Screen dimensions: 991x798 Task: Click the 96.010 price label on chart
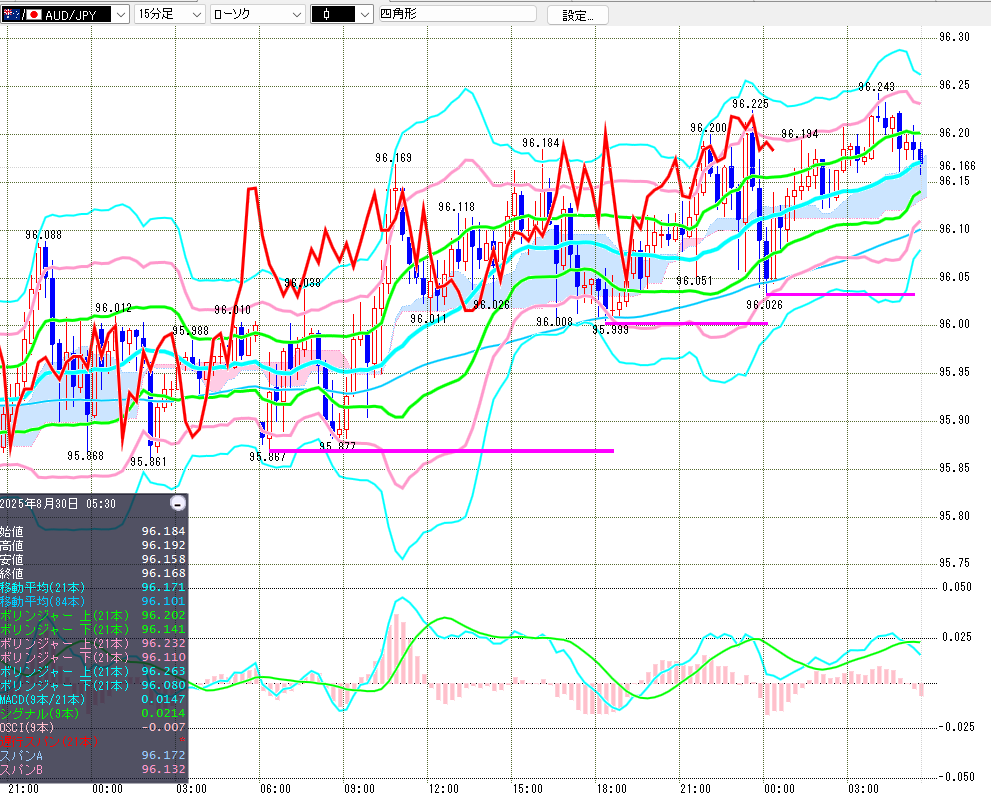coord(232,310)
